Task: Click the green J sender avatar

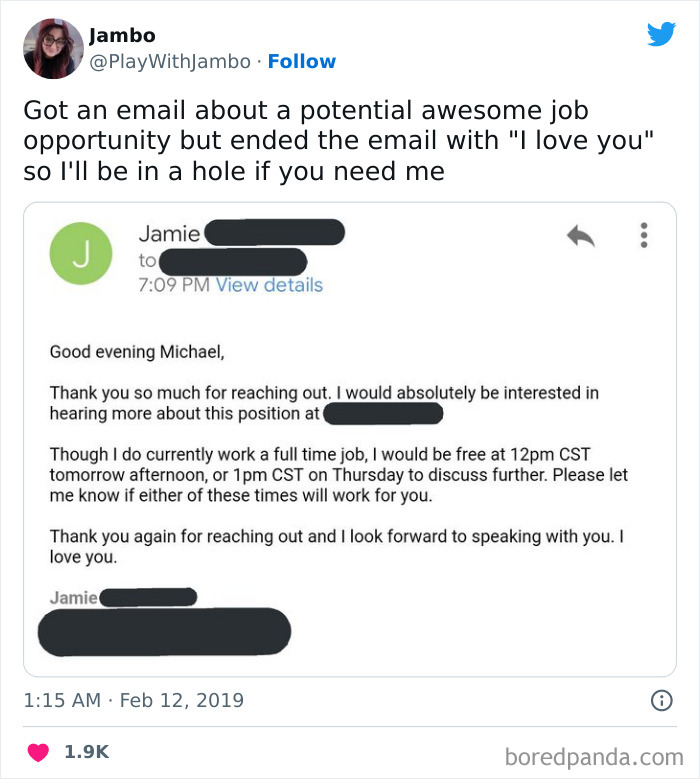Action: click(81, 253)
